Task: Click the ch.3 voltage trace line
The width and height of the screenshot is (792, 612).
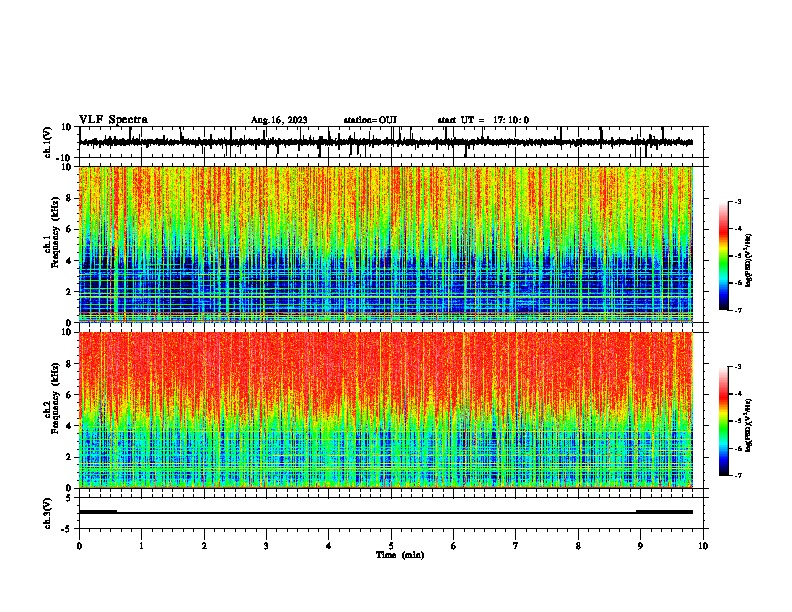Action: [386, 512]
